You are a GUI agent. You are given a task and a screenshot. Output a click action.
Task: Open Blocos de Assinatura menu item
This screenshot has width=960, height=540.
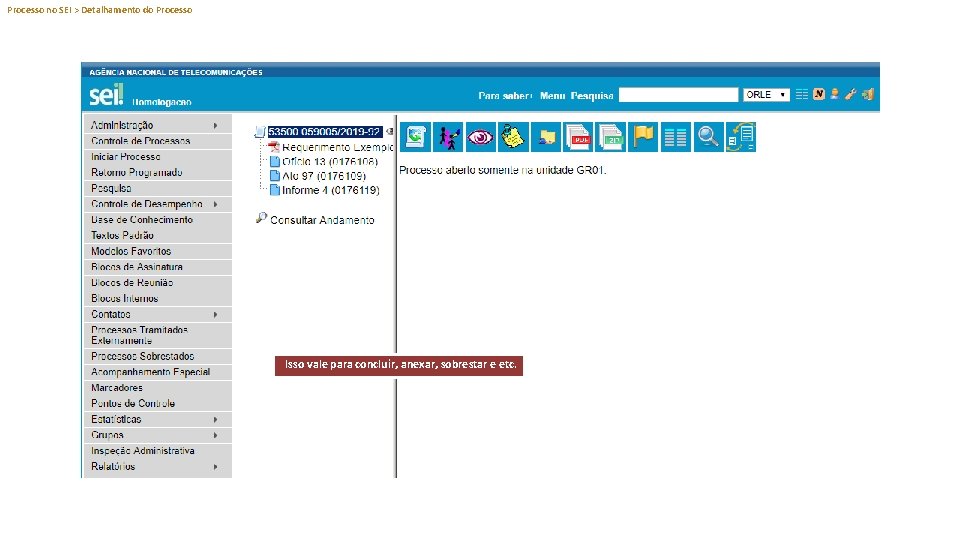pyautogui.click(x=157, y=267)
